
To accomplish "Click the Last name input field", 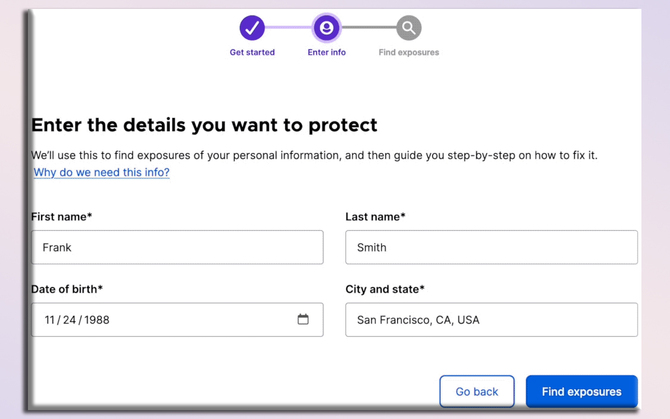I will (x=491, y=247).
